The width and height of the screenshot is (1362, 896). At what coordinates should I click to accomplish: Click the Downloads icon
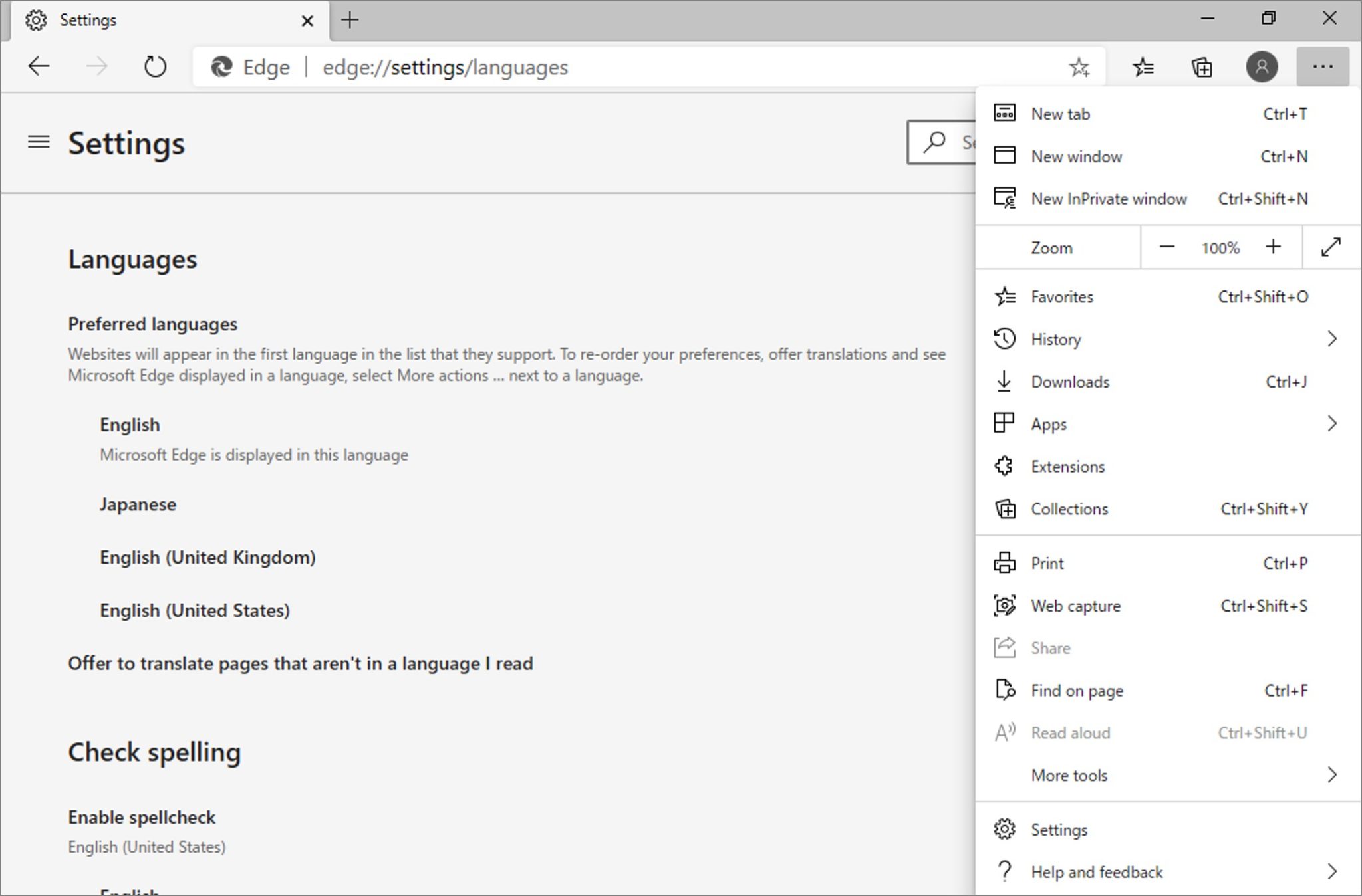point(1004,381)
